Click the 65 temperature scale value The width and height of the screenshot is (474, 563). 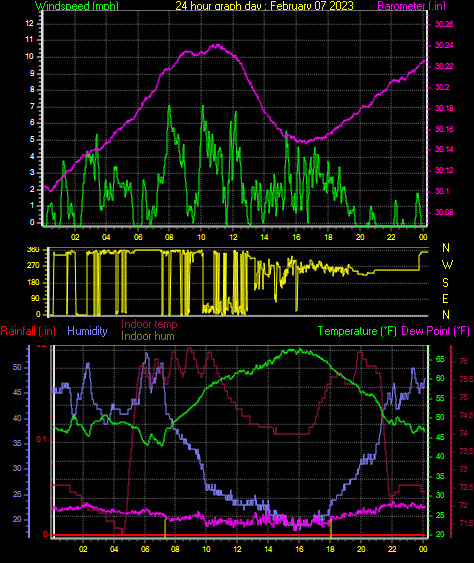coord(440,359)
